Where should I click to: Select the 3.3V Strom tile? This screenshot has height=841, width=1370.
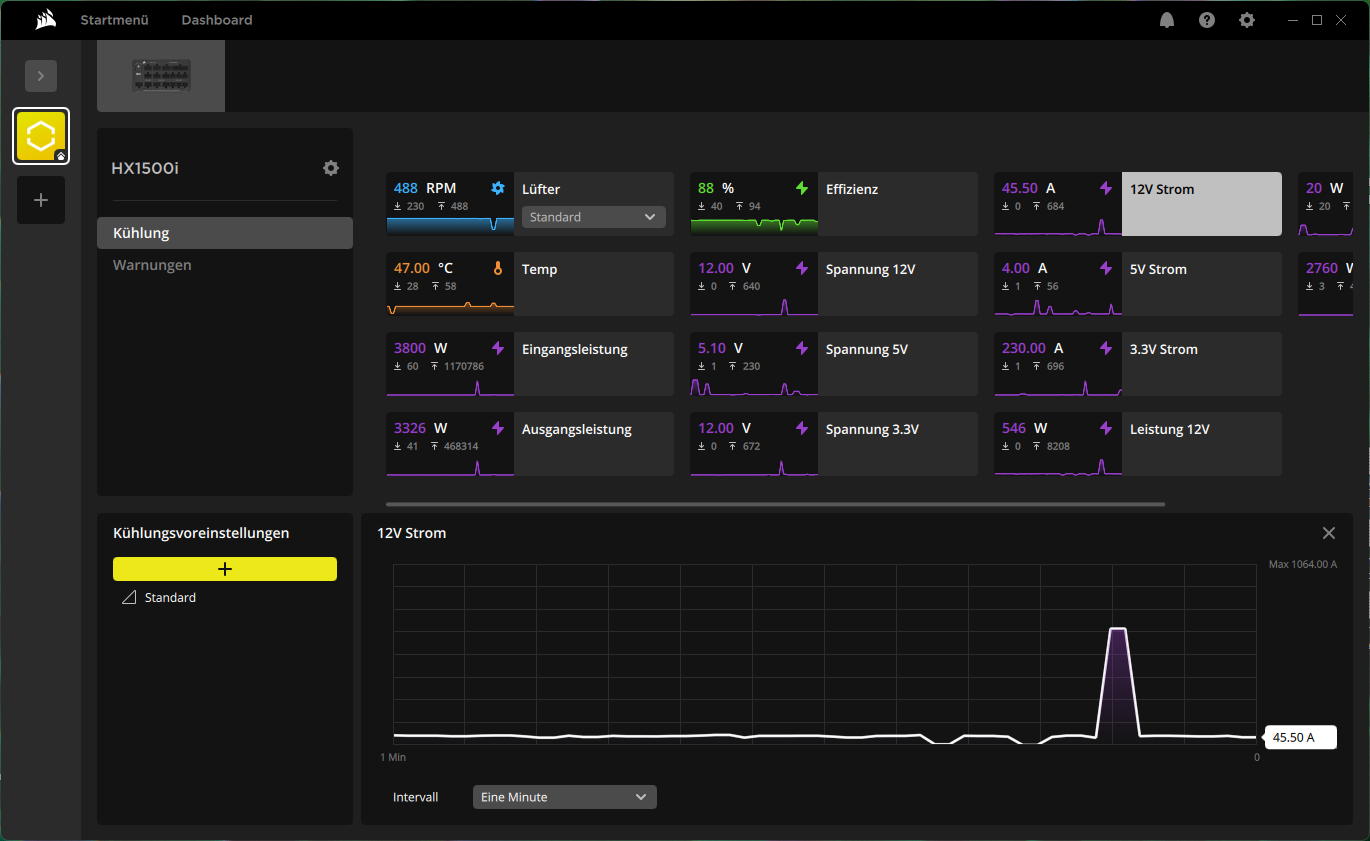point(1138,364)
